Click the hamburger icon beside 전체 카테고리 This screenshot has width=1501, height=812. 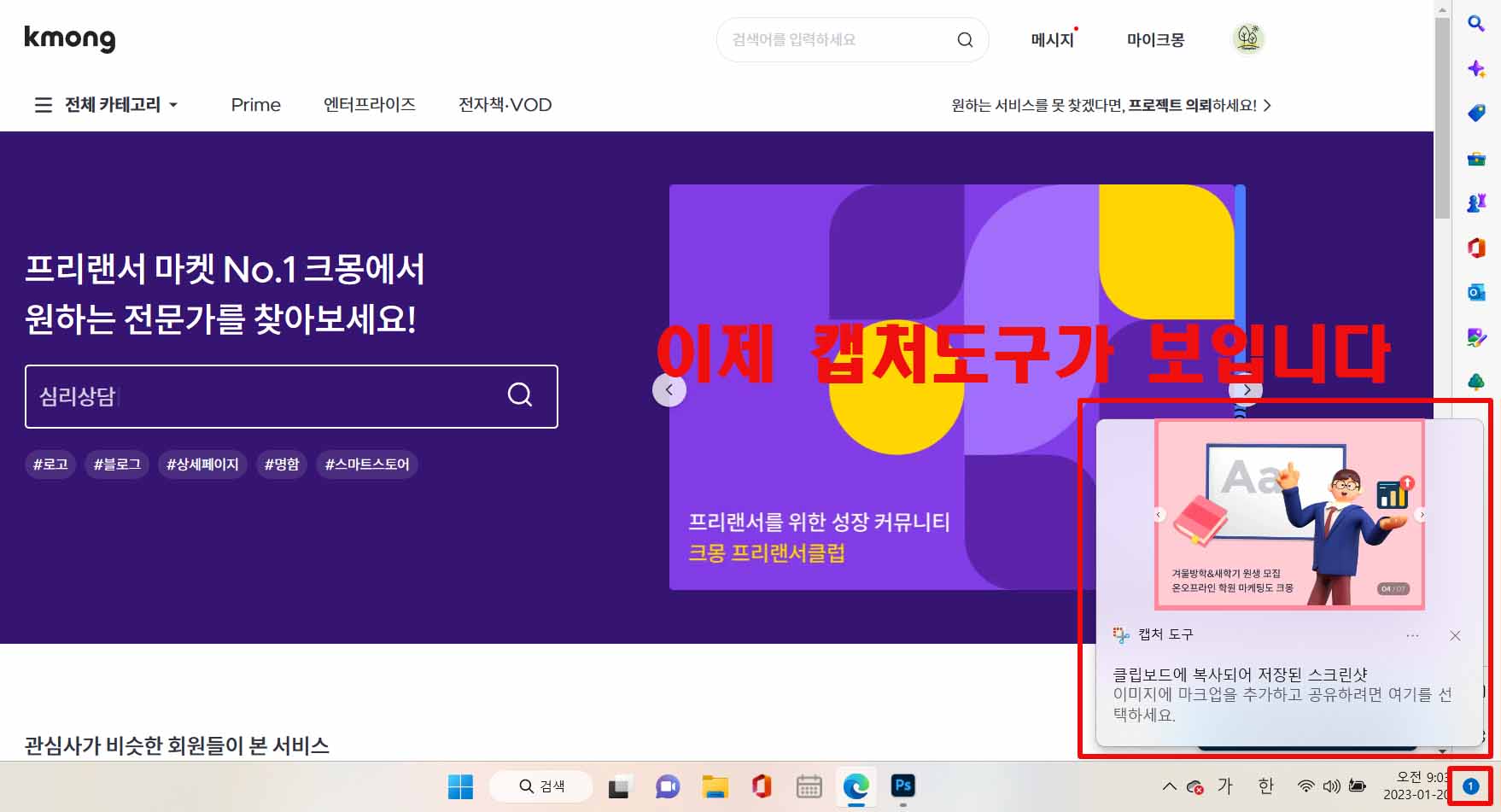43,105
